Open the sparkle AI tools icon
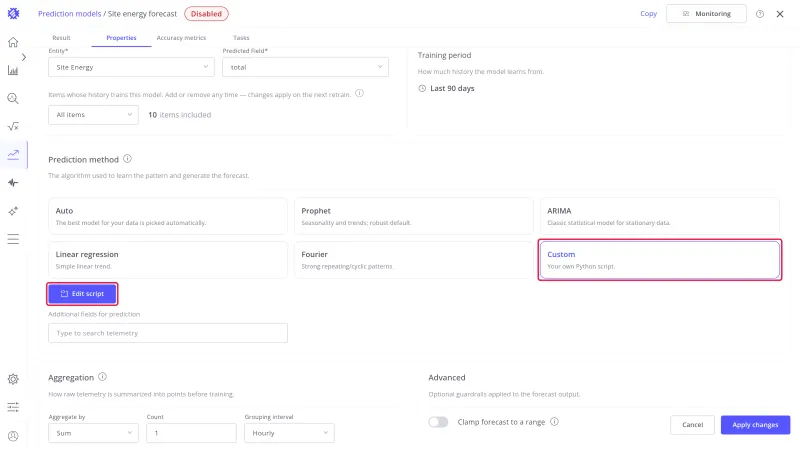The image size is (800, 450). [x=13, y=211]
